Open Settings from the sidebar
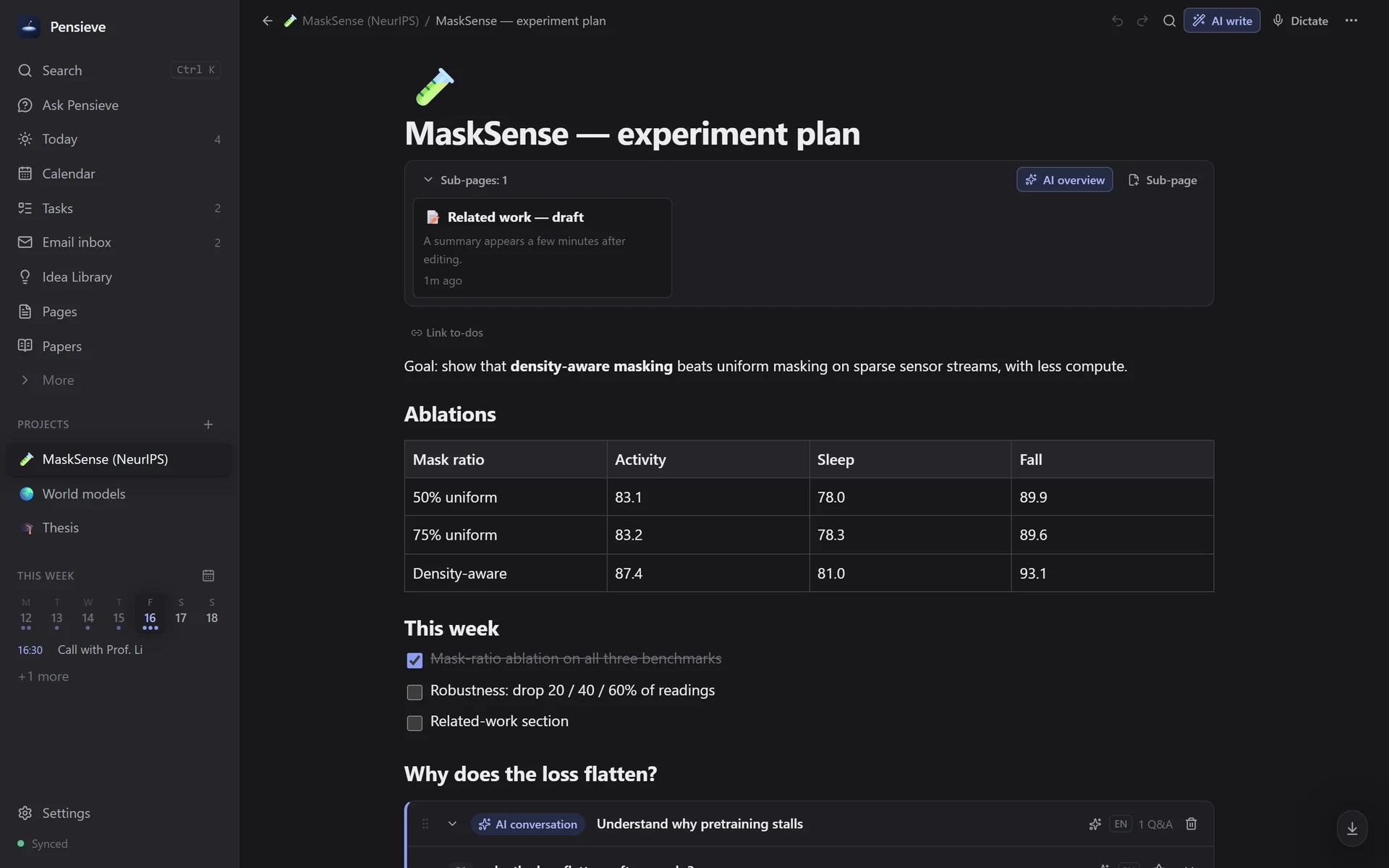Viewport: 1389px width, 868px height. click(x=119, y=813)
